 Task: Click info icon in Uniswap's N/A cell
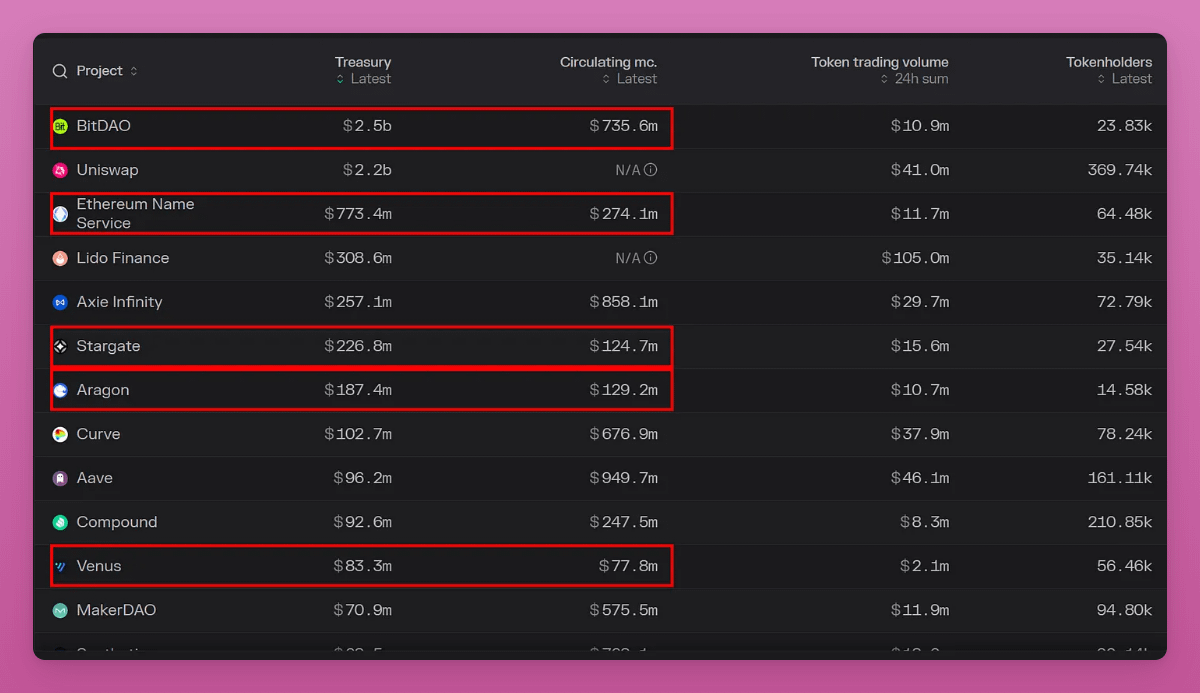[651, 170]
